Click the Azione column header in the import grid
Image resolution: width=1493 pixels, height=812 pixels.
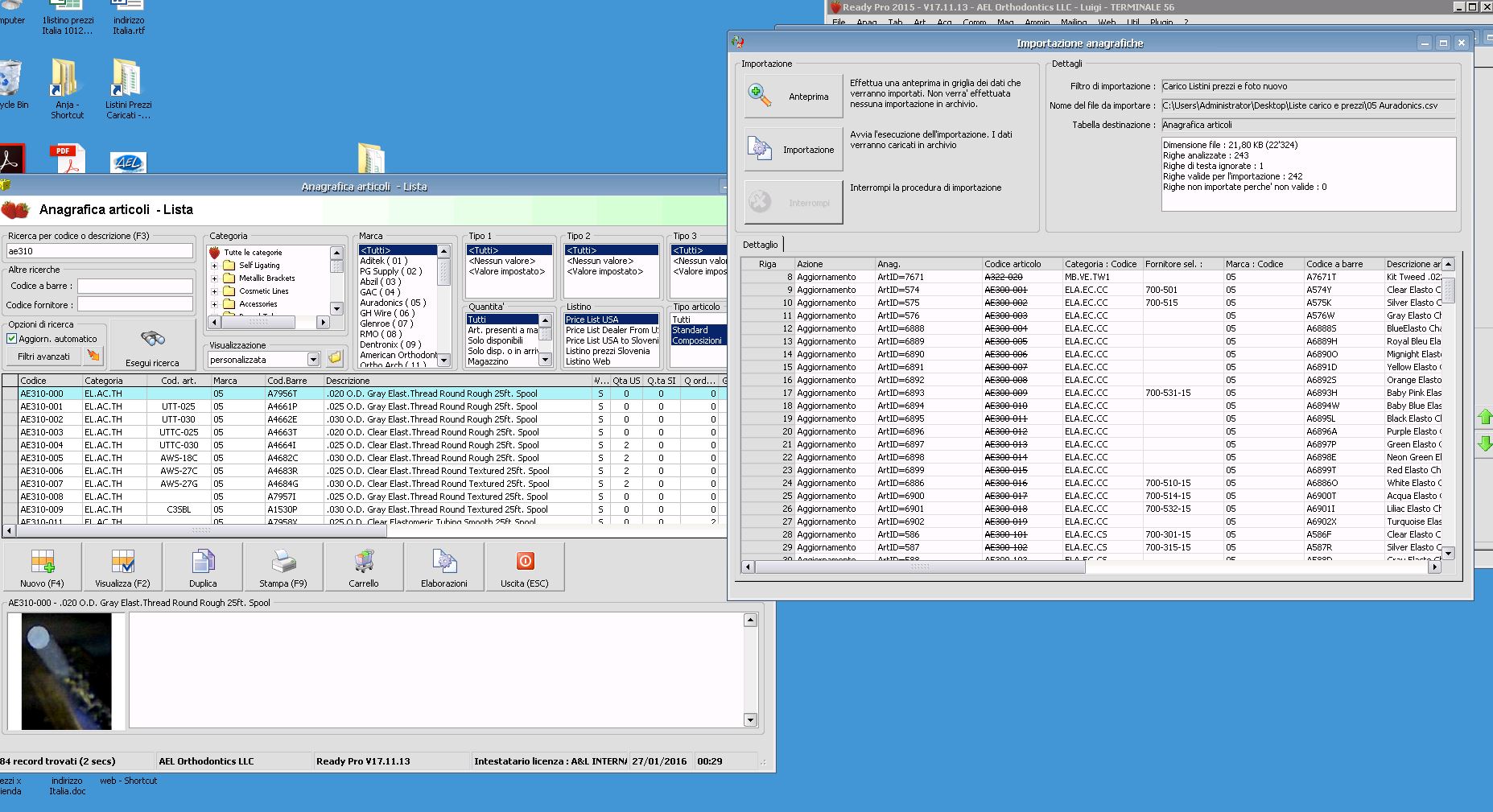pos(835,264)
